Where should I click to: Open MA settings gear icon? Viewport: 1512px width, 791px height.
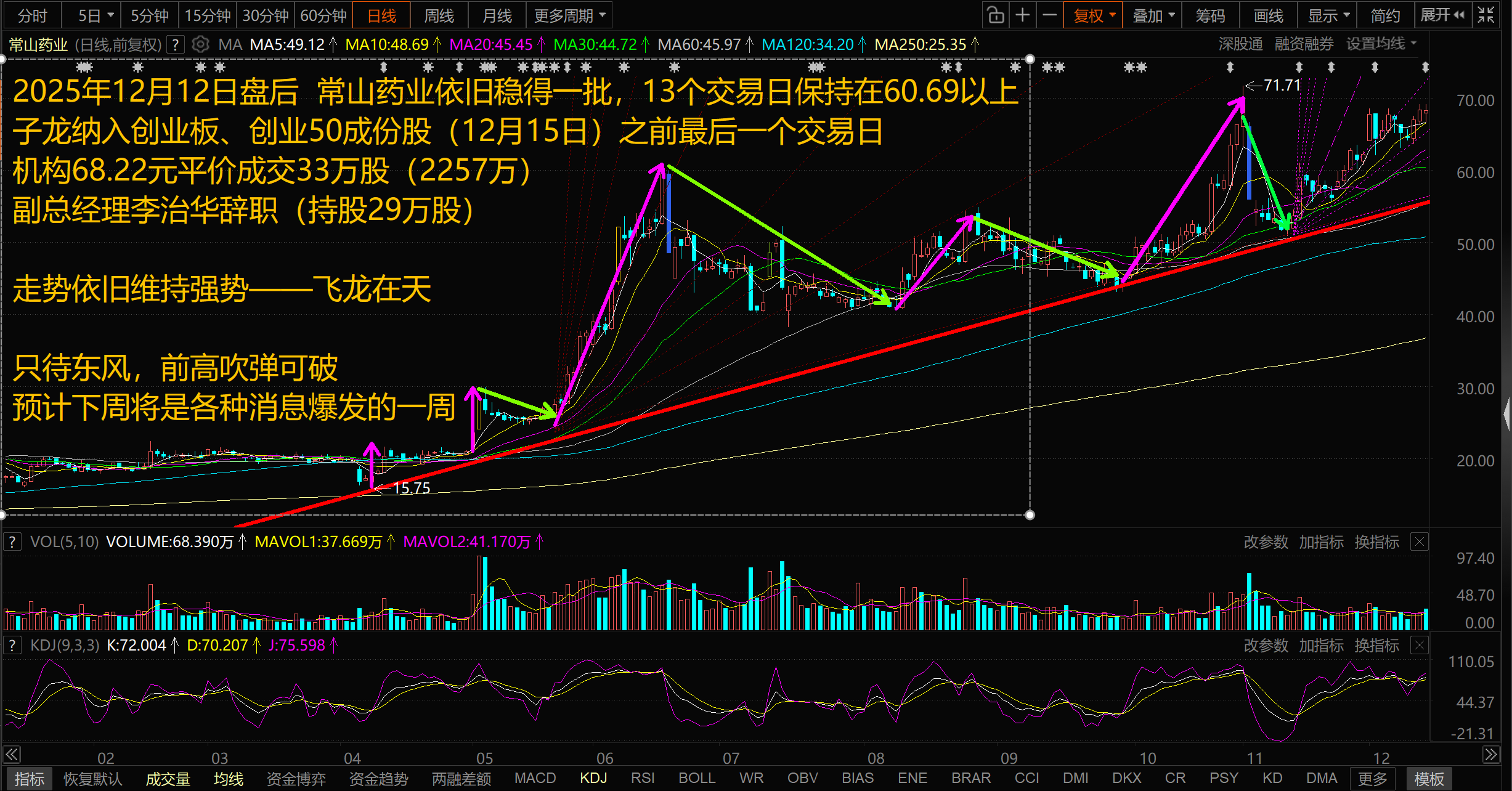200,44
